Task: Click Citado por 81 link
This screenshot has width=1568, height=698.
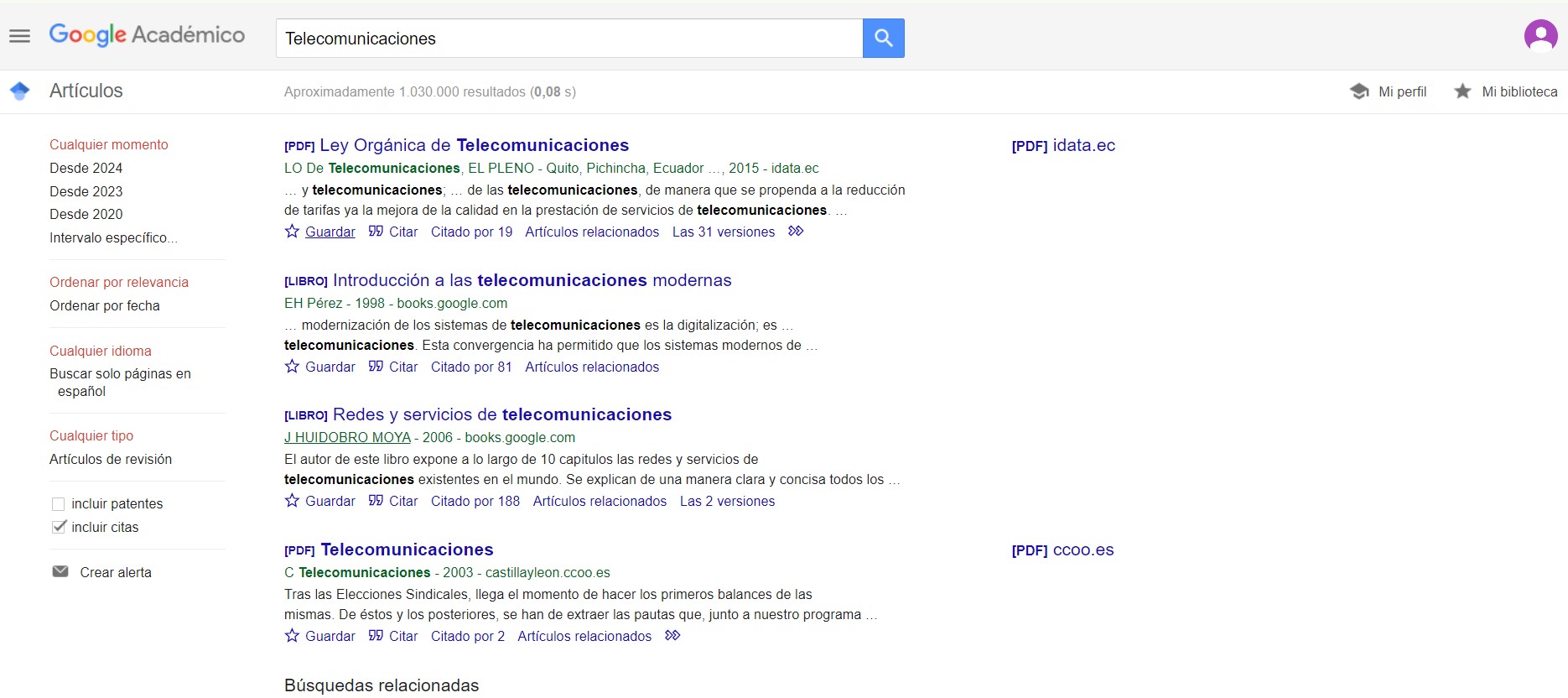Action: [471, 367]
